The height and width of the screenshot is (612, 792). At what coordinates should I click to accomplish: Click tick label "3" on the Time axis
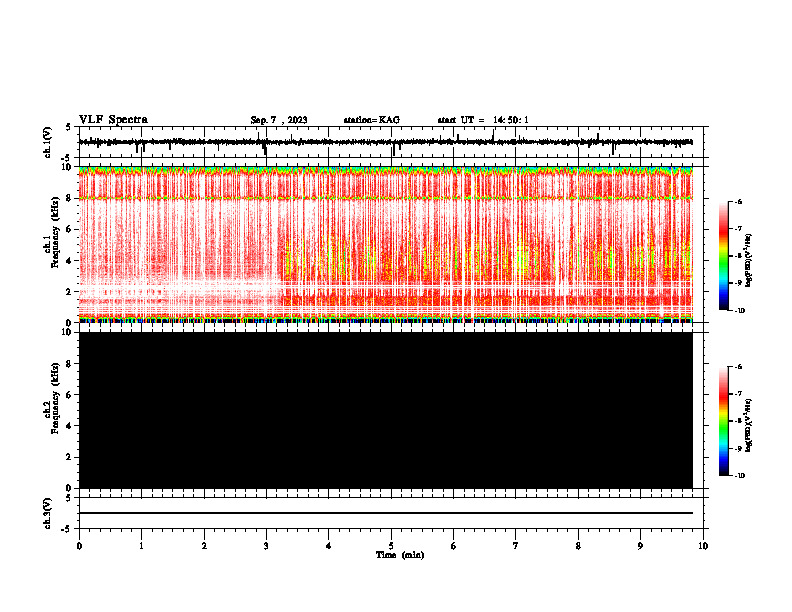click(266, 546)
